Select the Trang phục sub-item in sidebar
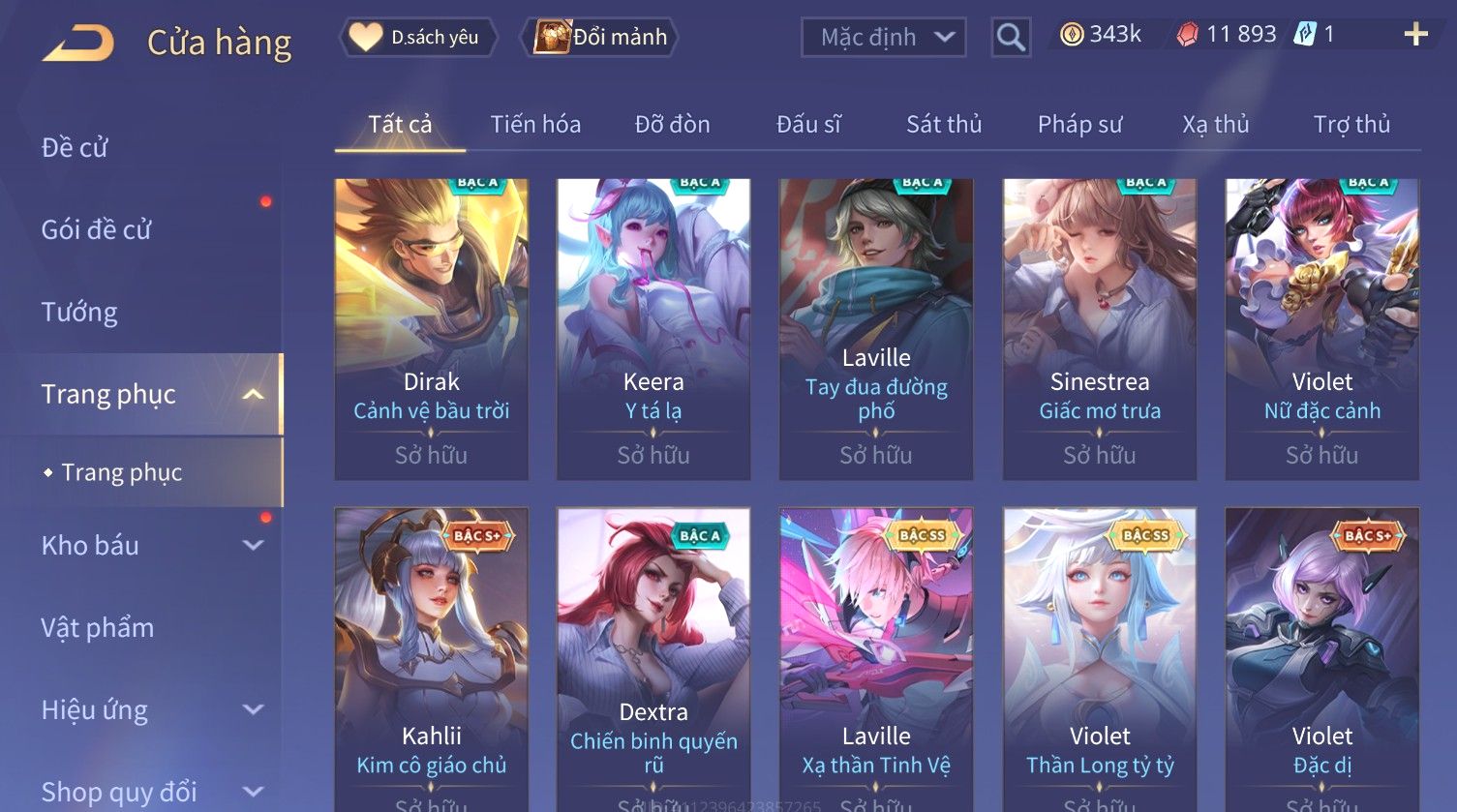 122,472
